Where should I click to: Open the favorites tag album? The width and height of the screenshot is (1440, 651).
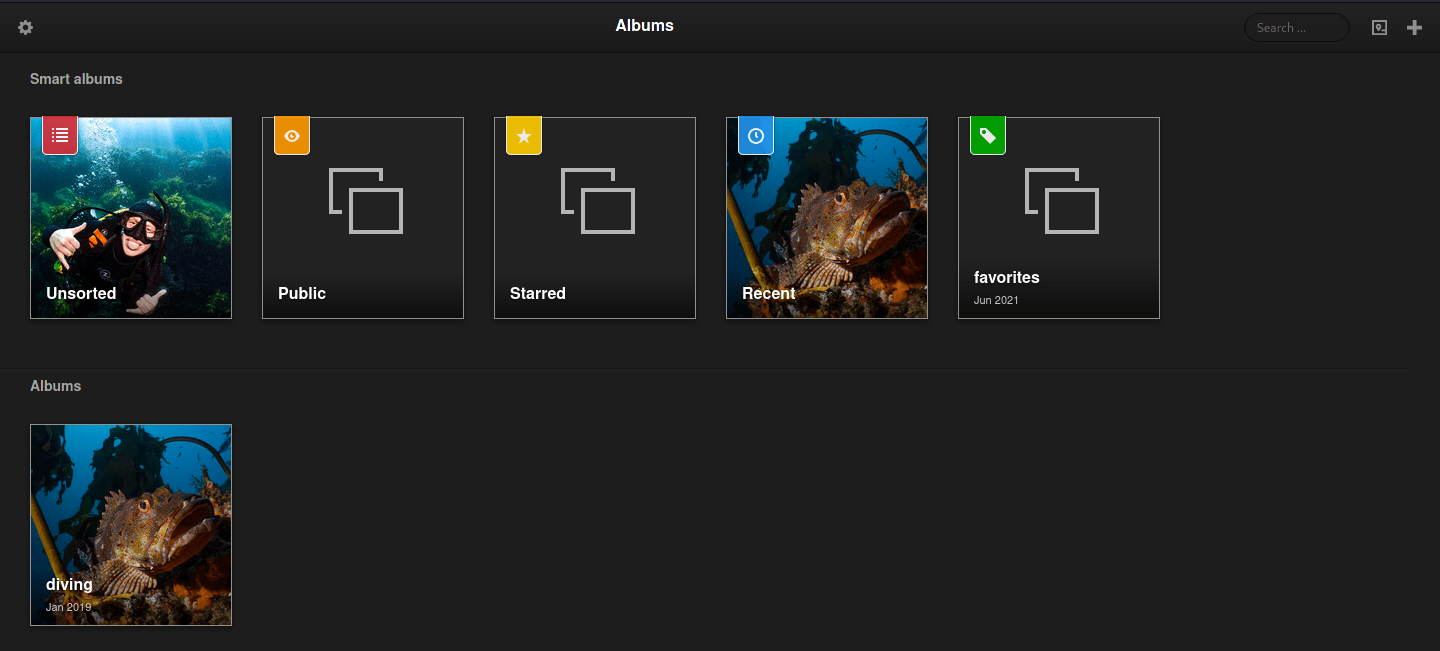pos(1059,218)
